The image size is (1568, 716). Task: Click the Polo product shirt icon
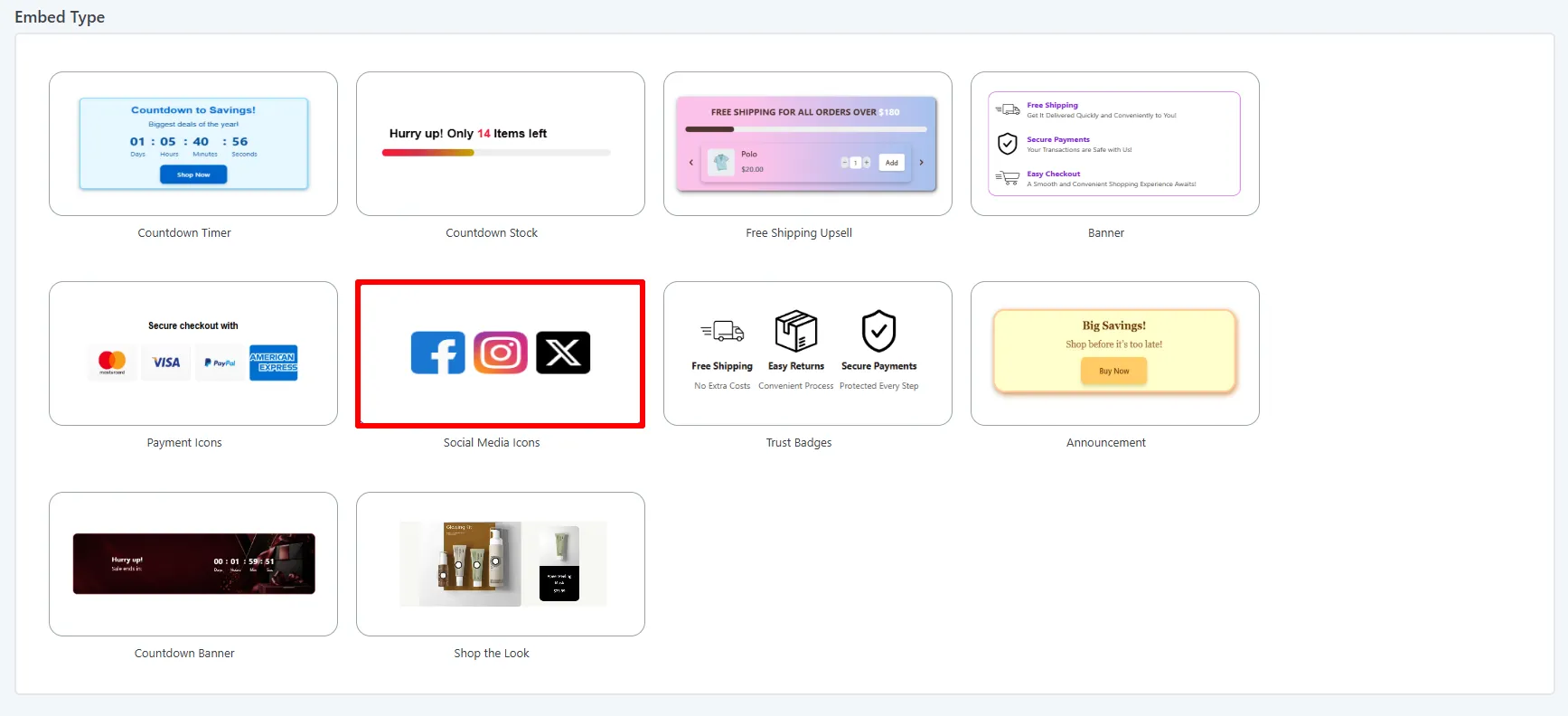point(721,162)
